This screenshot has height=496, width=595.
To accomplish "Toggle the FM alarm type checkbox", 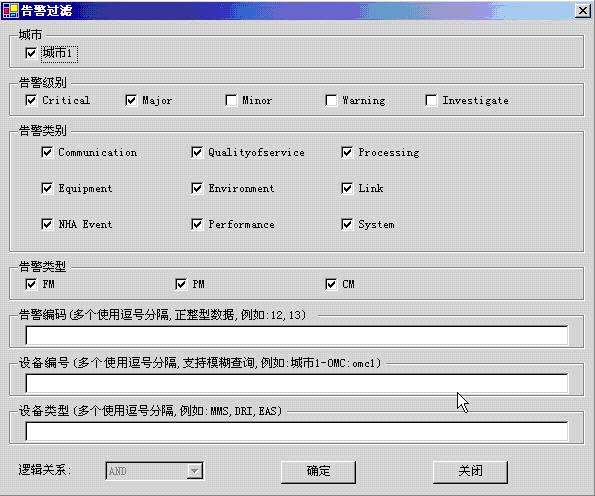I will (x=31, y=284).
